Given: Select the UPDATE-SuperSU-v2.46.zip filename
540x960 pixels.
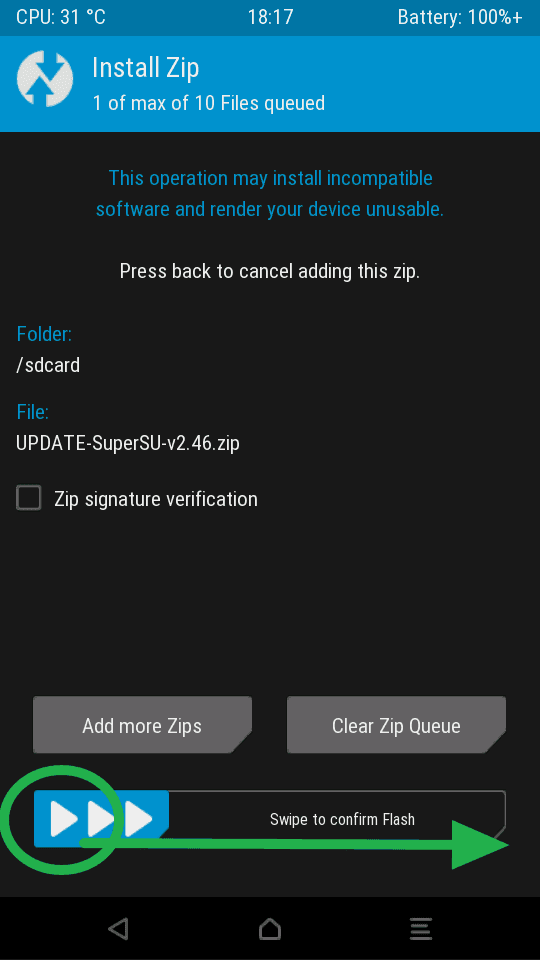Looking at the screenshot, I should pyautogui.click(x=128, y=443).
